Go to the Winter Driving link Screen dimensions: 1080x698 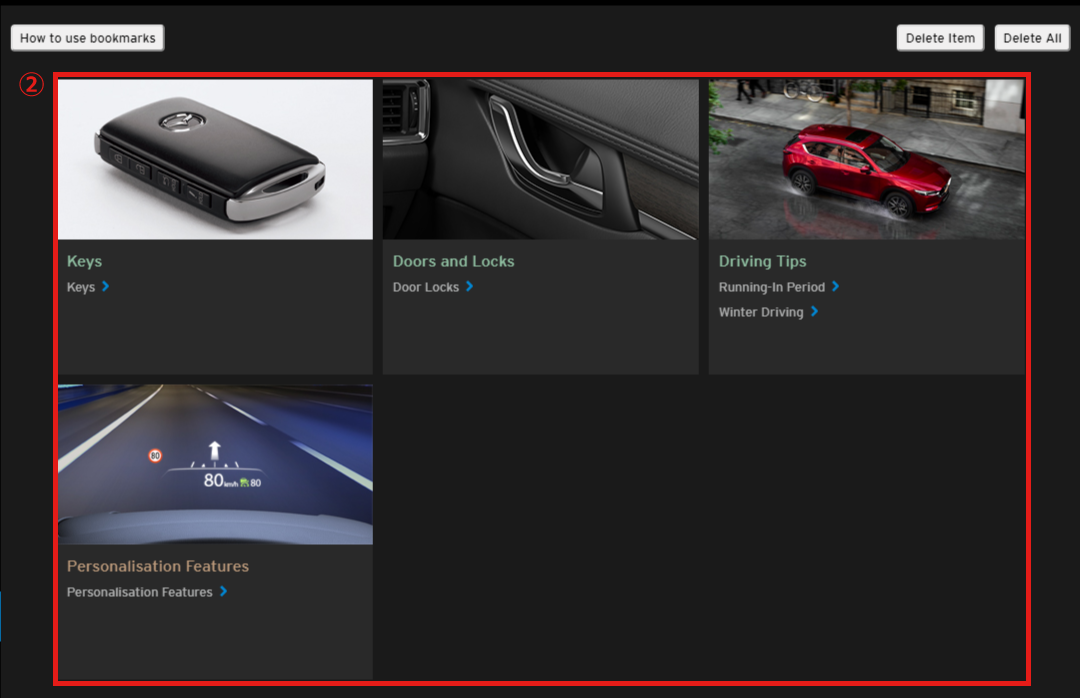[760, 312]
